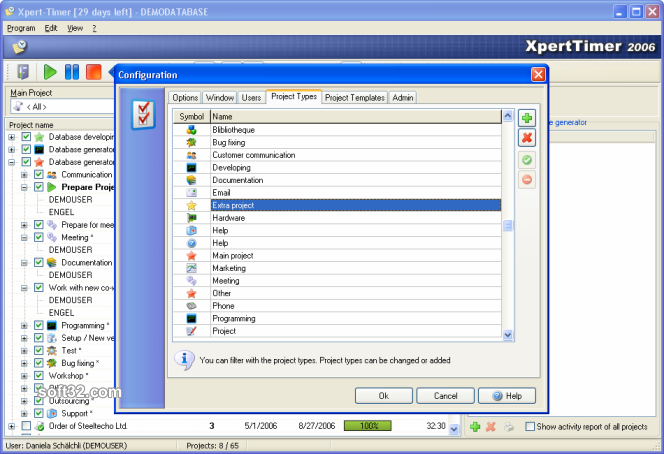Screen dimensions: 664x454
Task: Toggle checkbox for Support project
Action: pos(39,413)
